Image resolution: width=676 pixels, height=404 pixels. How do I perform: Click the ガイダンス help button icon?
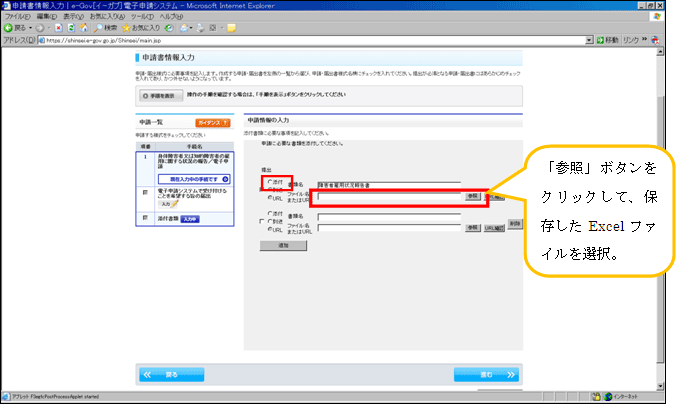[212, 121]
